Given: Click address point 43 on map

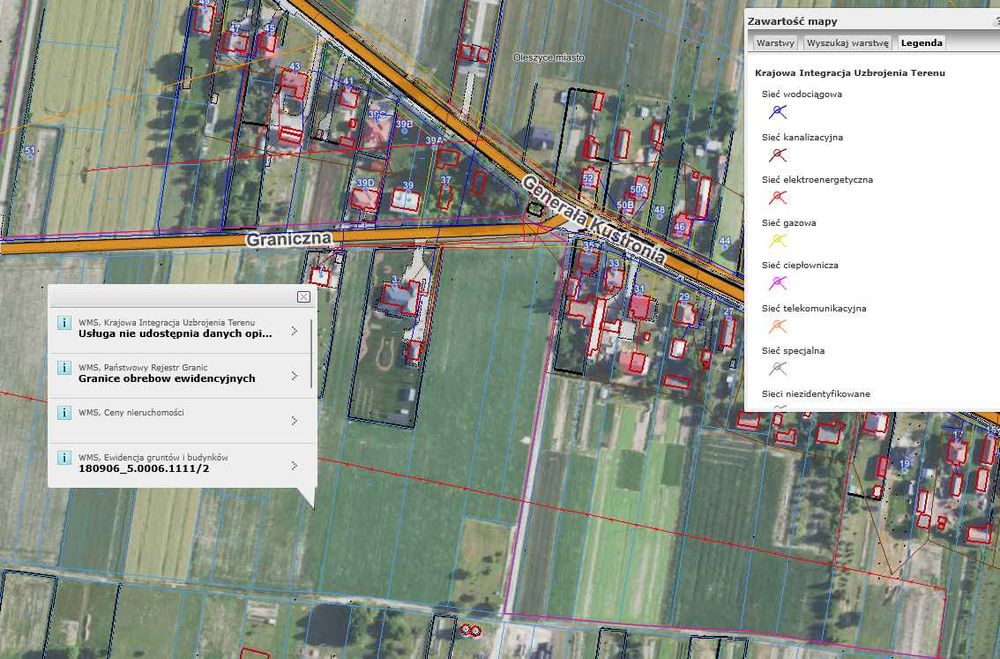Looking at the screenshot, I should click(x=294, y=66).
